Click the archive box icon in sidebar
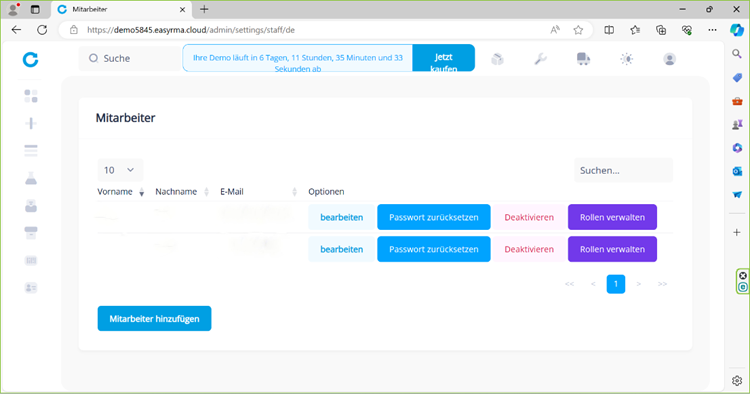The height and width of the screenshot is (394, 750). 31,233
